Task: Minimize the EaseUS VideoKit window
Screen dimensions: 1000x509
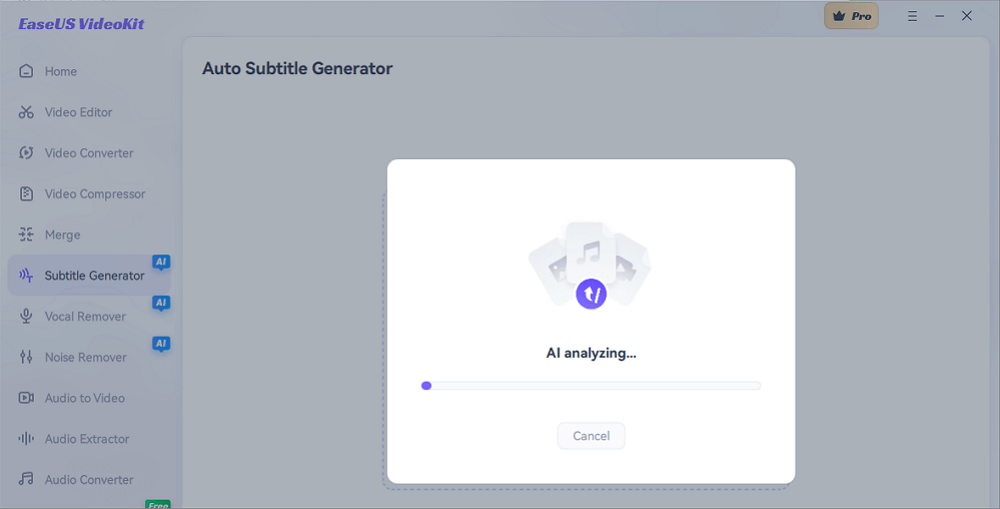Action: 940,16
